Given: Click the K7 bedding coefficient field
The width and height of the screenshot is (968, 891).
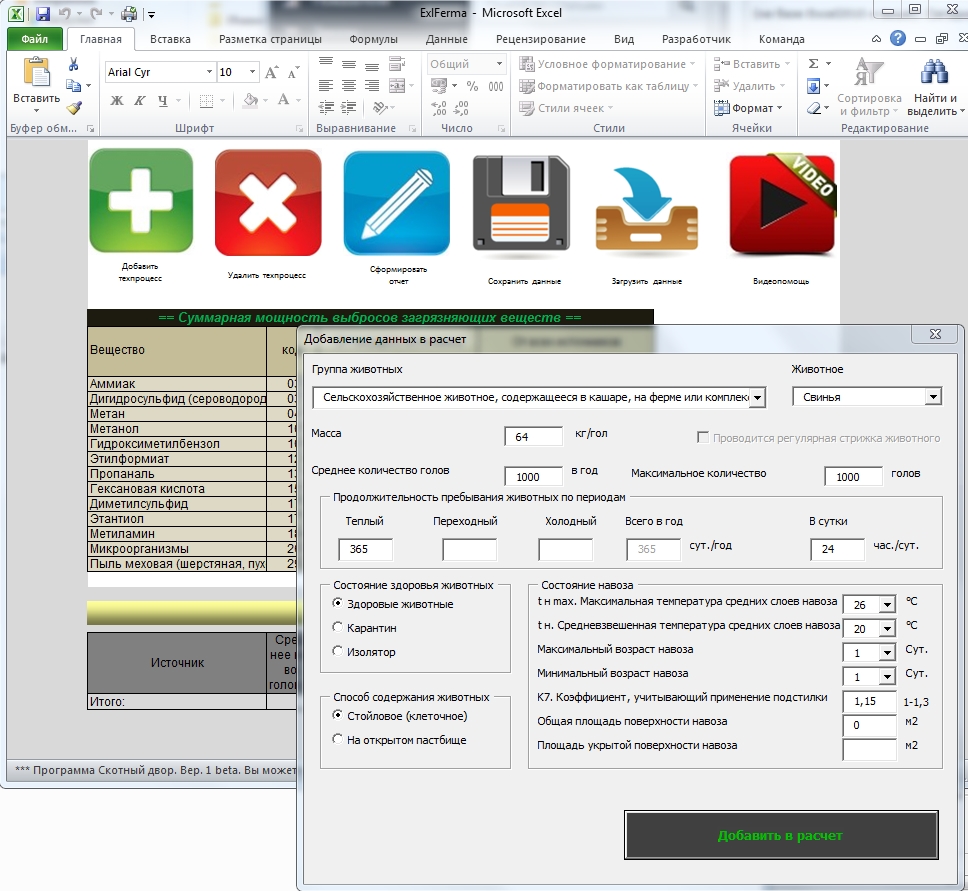Looking at the screenshot, I should (x=869, y=701).
